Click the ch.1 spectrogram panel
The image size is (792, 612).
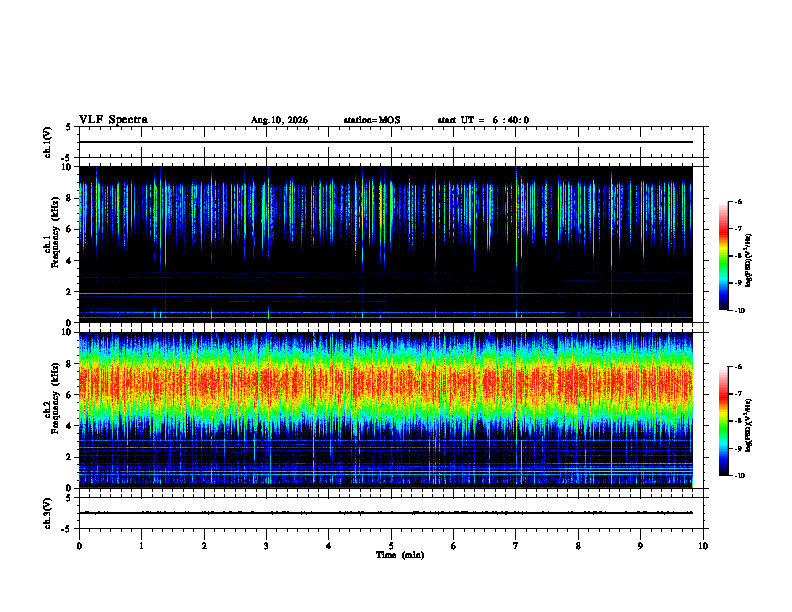pyautogui.click(x=385, y=244)
